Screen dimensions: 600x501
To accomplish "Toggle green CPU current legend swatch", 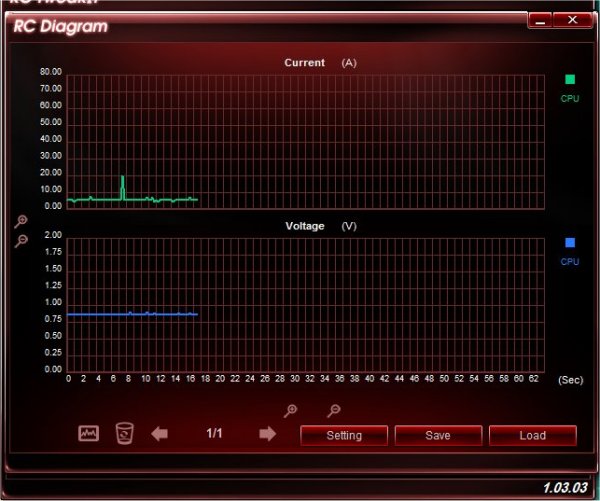I will point(570,79).
